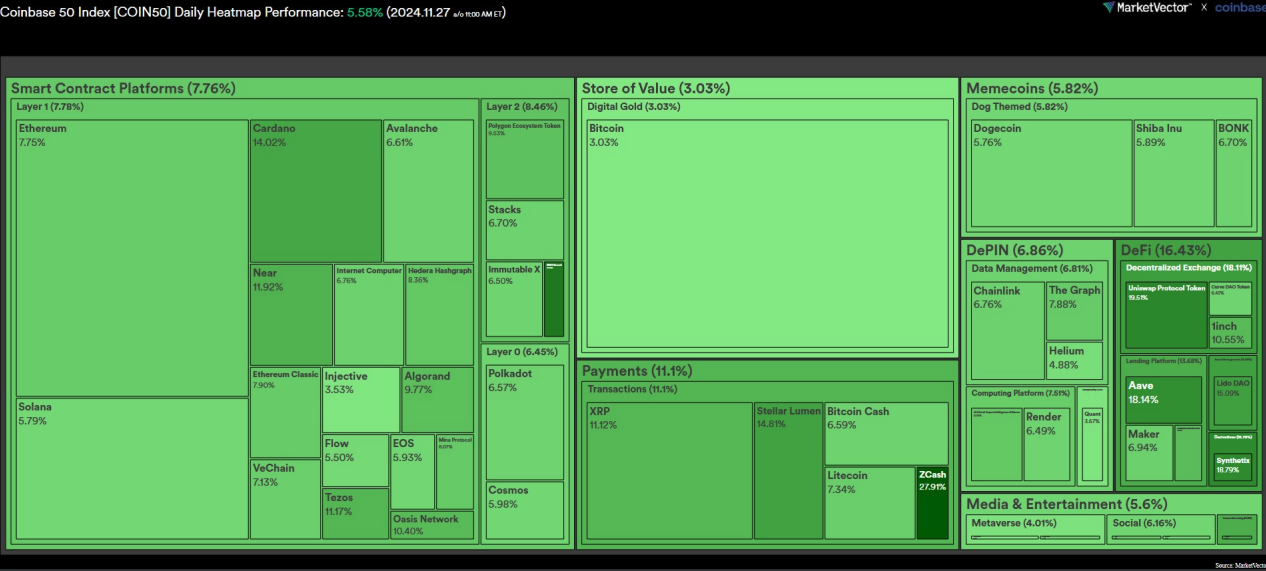
Task: Select the dark green ZCash tile
Action: tap(932, 502)
